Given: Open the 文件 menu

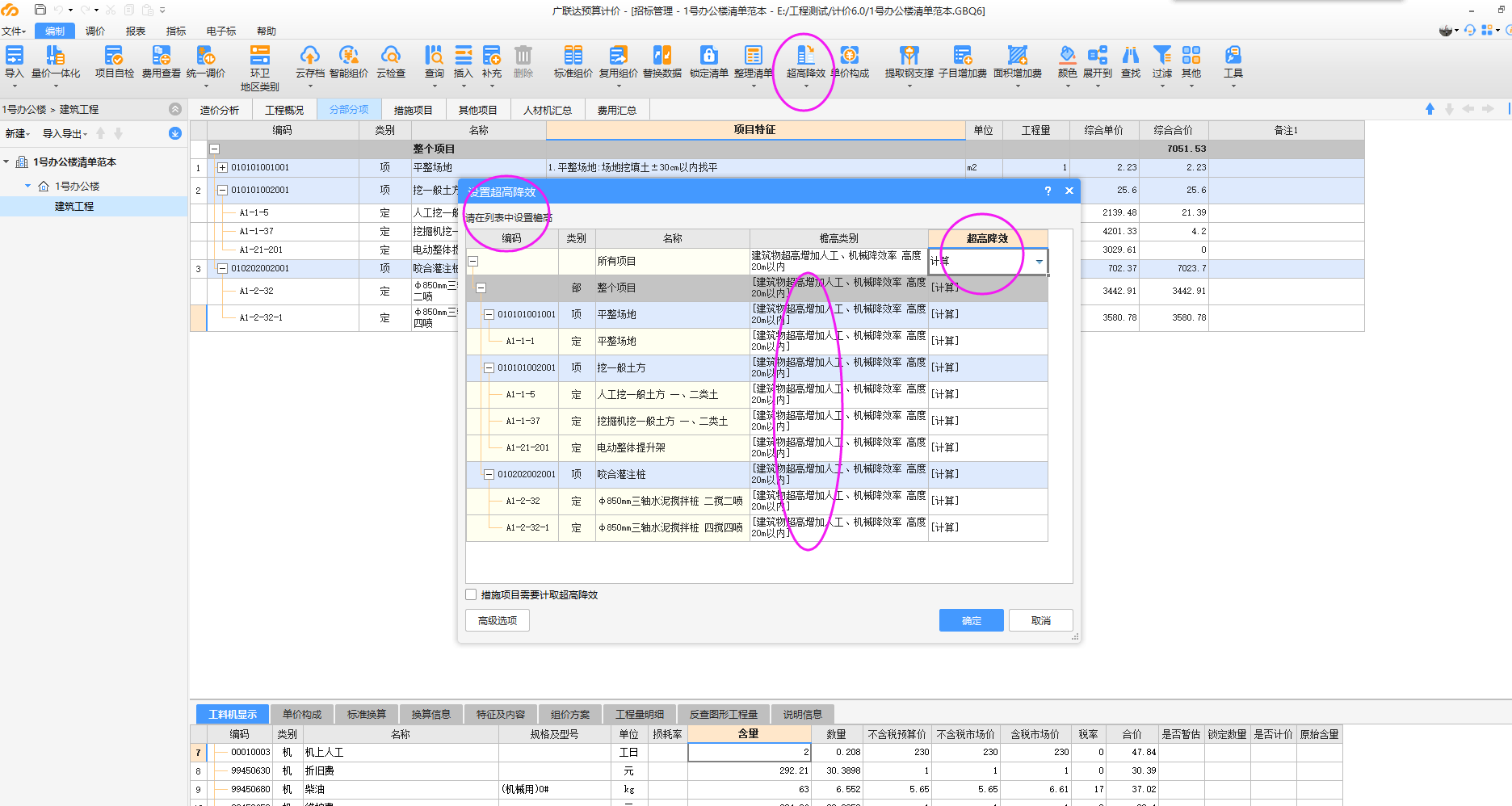Looking at the screenshot, I should (13, 31).
